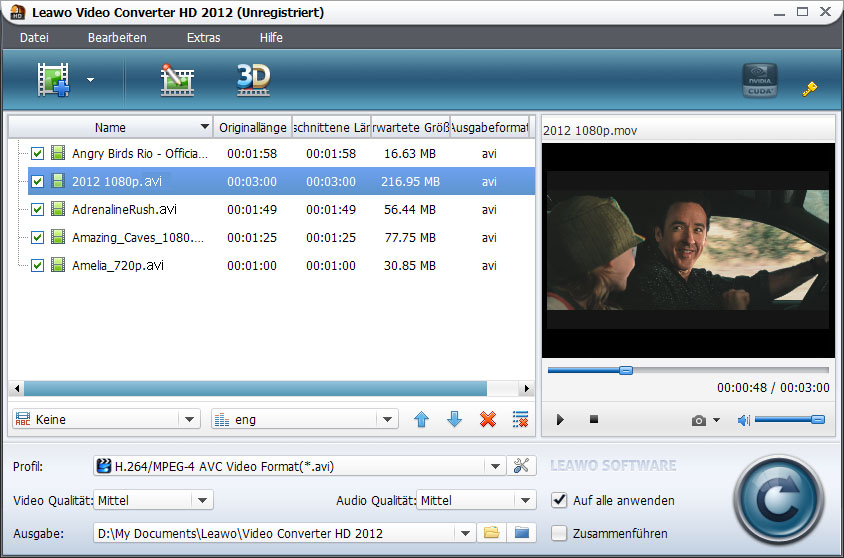Click the Add Video toolbar icon

[53, 80]
